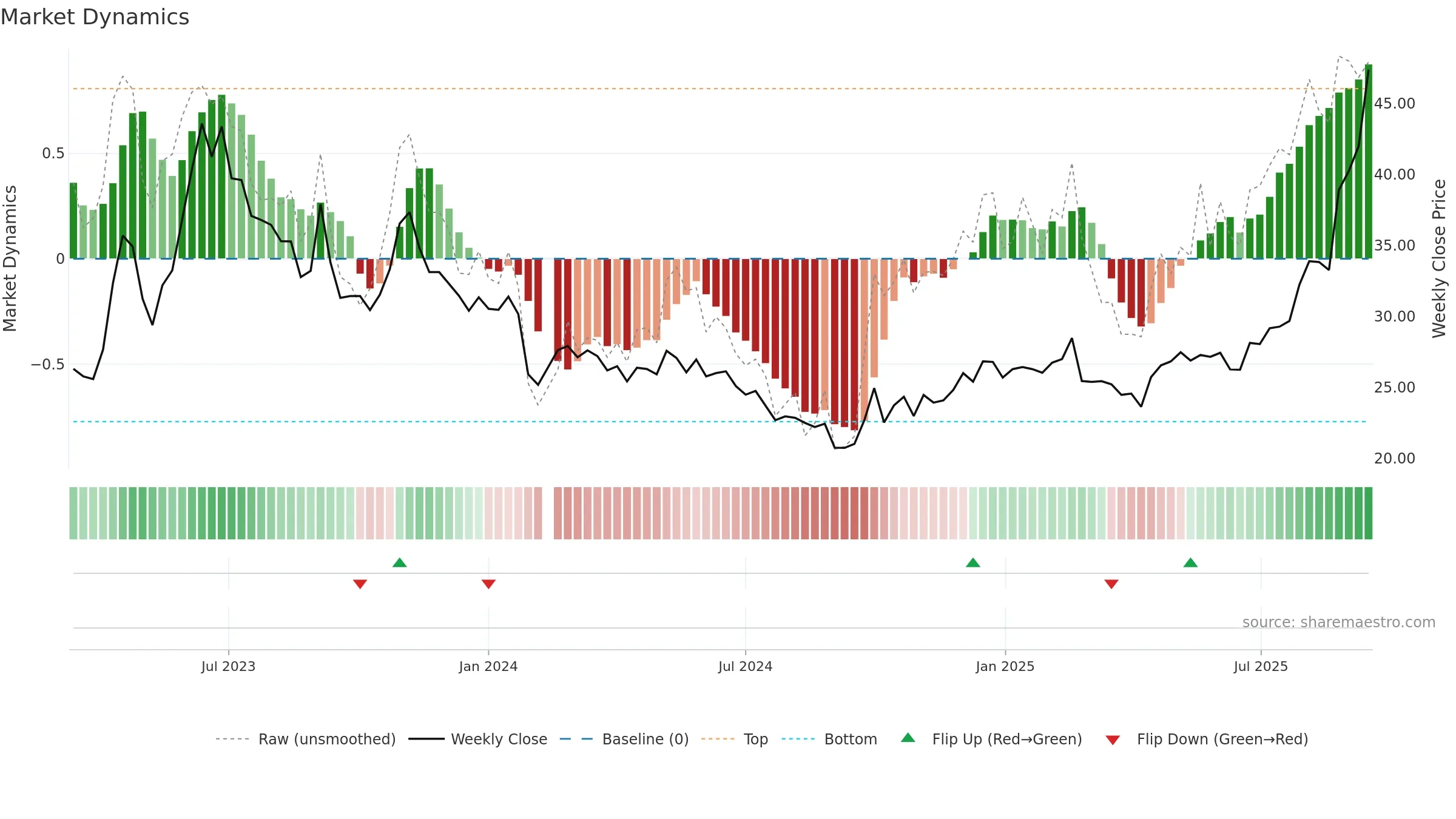The height and width of the screenshot is (819, 1456).
Task: Click the Jan 2024 x-axis label
Action: coord(488,666)
